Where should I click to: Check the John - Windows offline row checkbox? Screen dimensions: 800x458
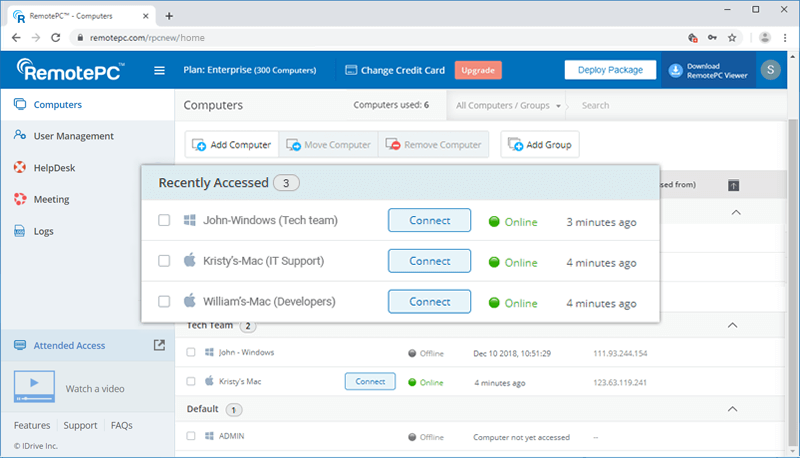191,352
